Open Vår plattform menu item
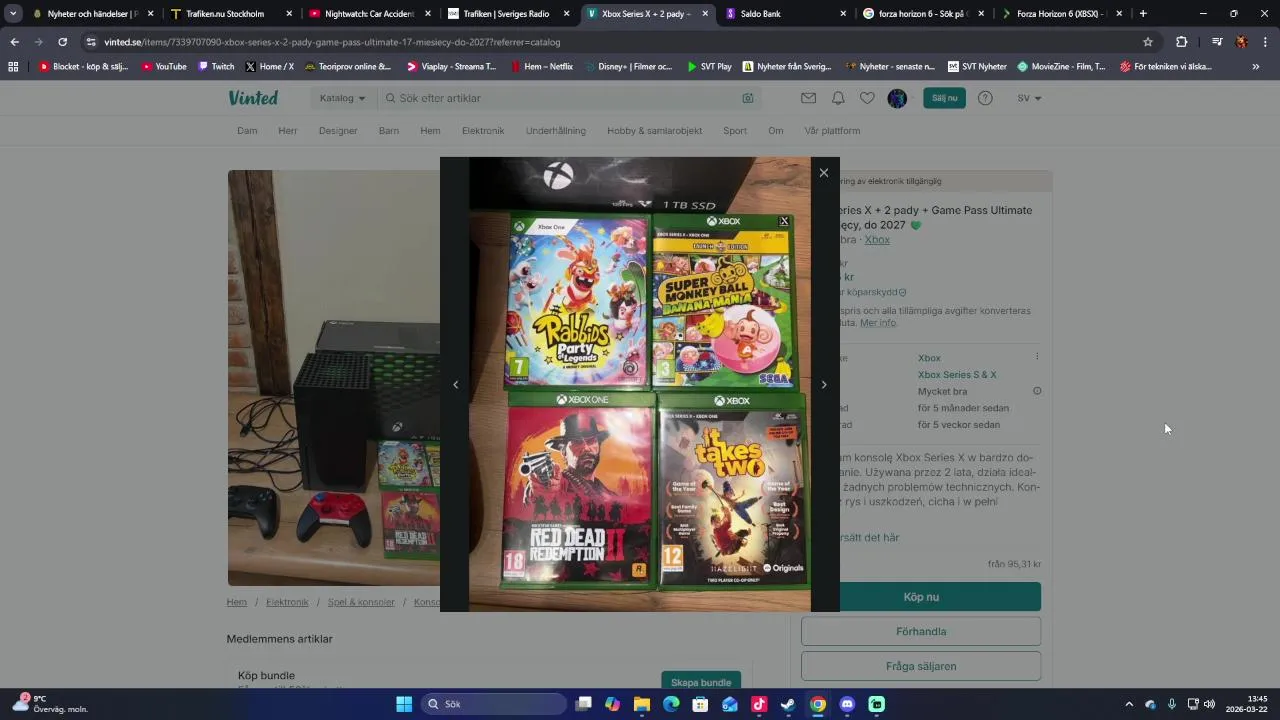The image size is (1280, 720). pos(832,131)
